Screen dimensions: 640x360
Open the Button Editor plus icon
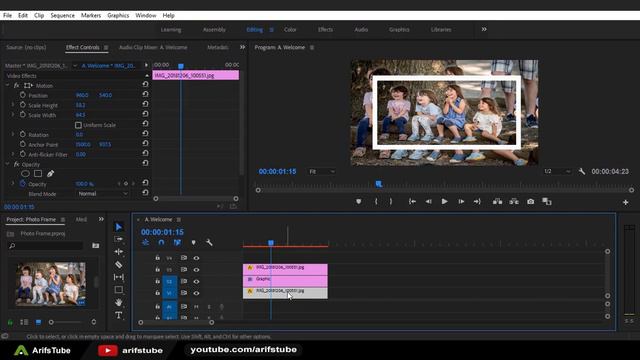click(x=625, y=202)
